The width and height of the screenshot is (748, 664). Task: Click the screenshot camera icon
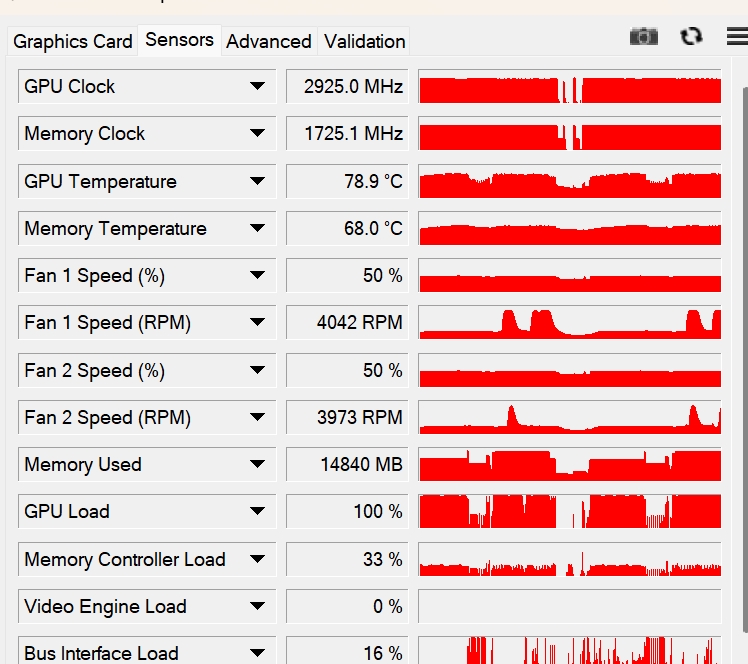coord(643,36)
